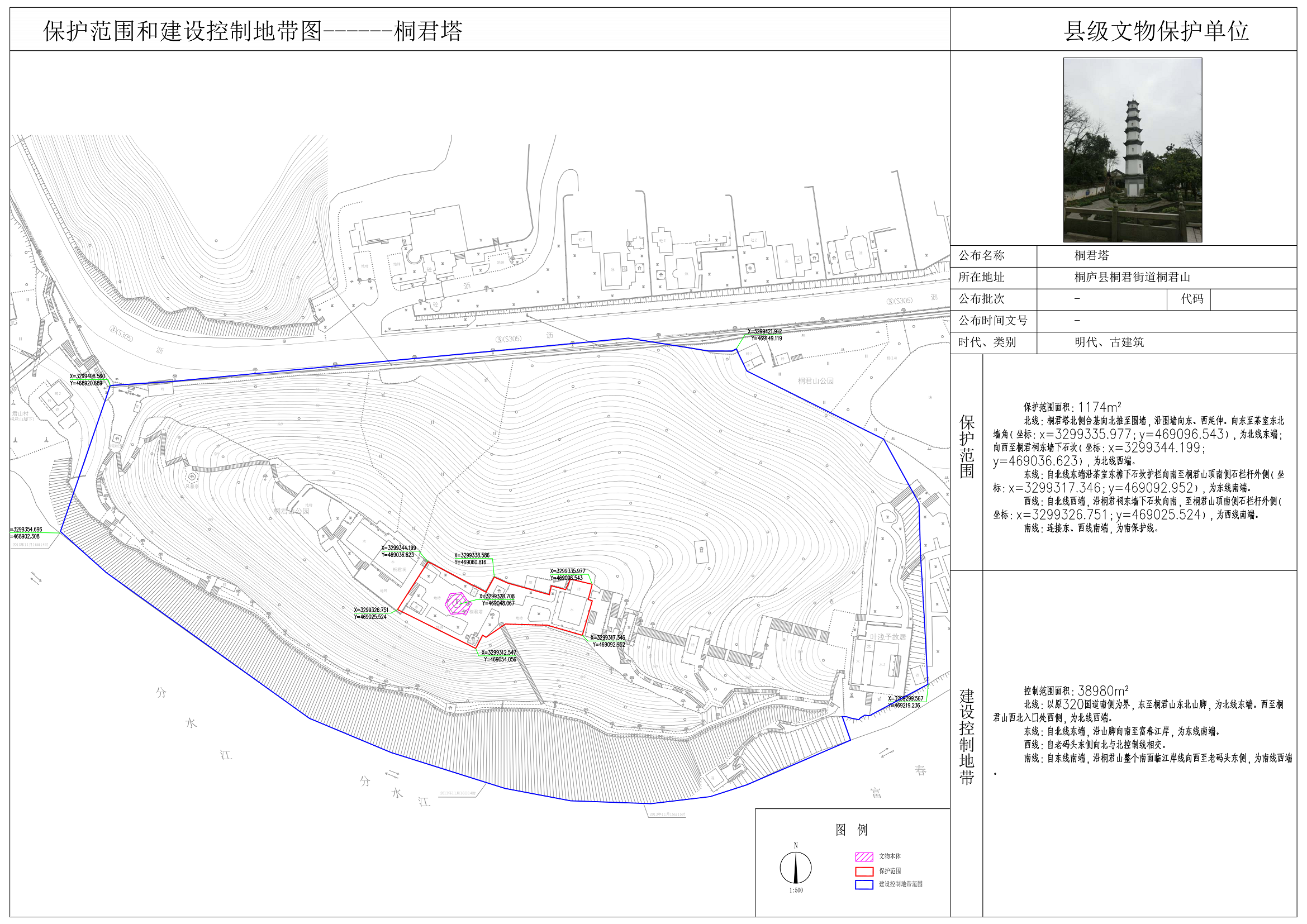Click the 图例 legend heading
Image resolution: width=1307 pixels, height=924 pixels.
(x=851, y=830)
